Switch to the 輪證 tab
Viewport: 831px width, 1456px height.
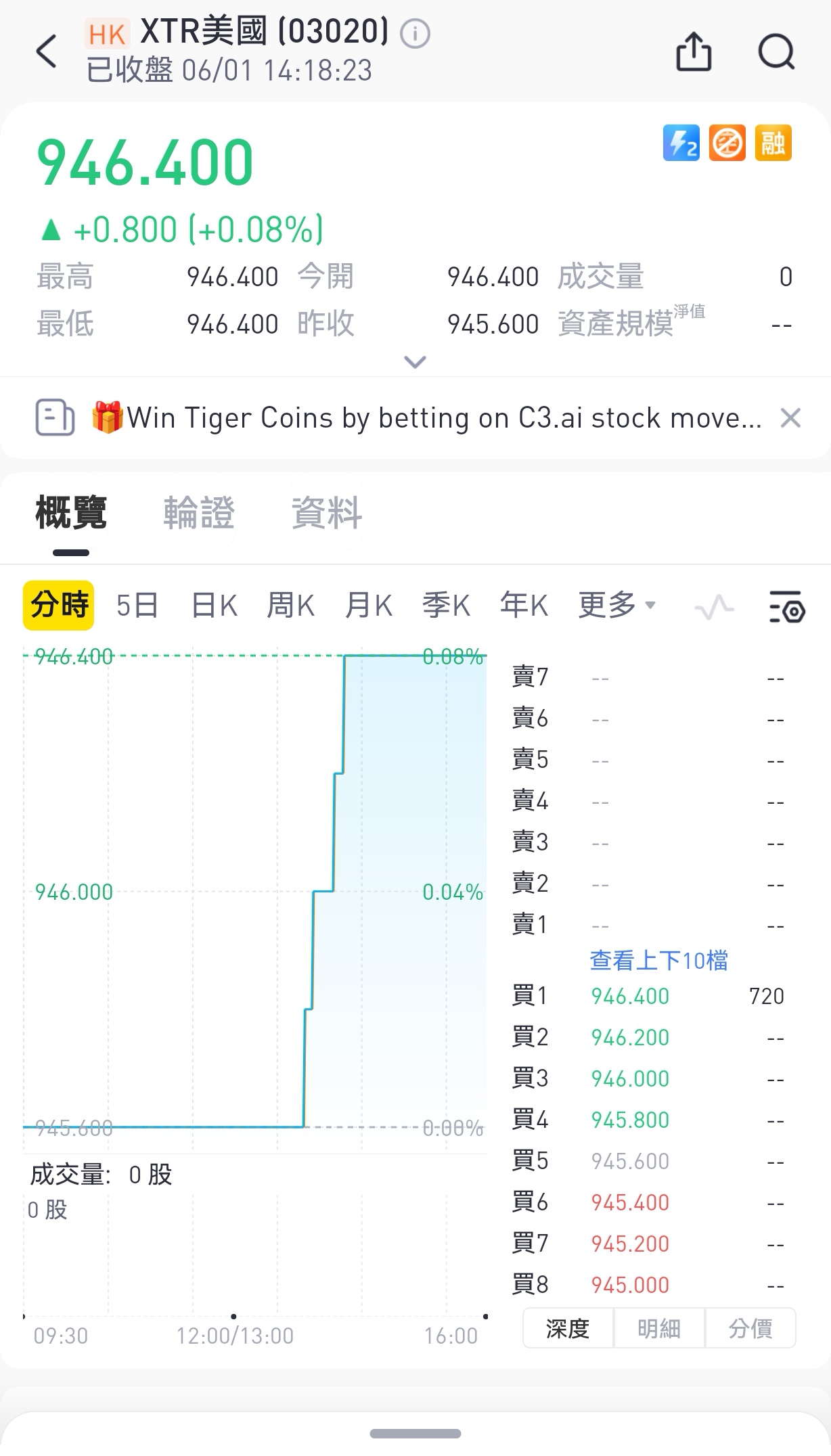[199, 512]
